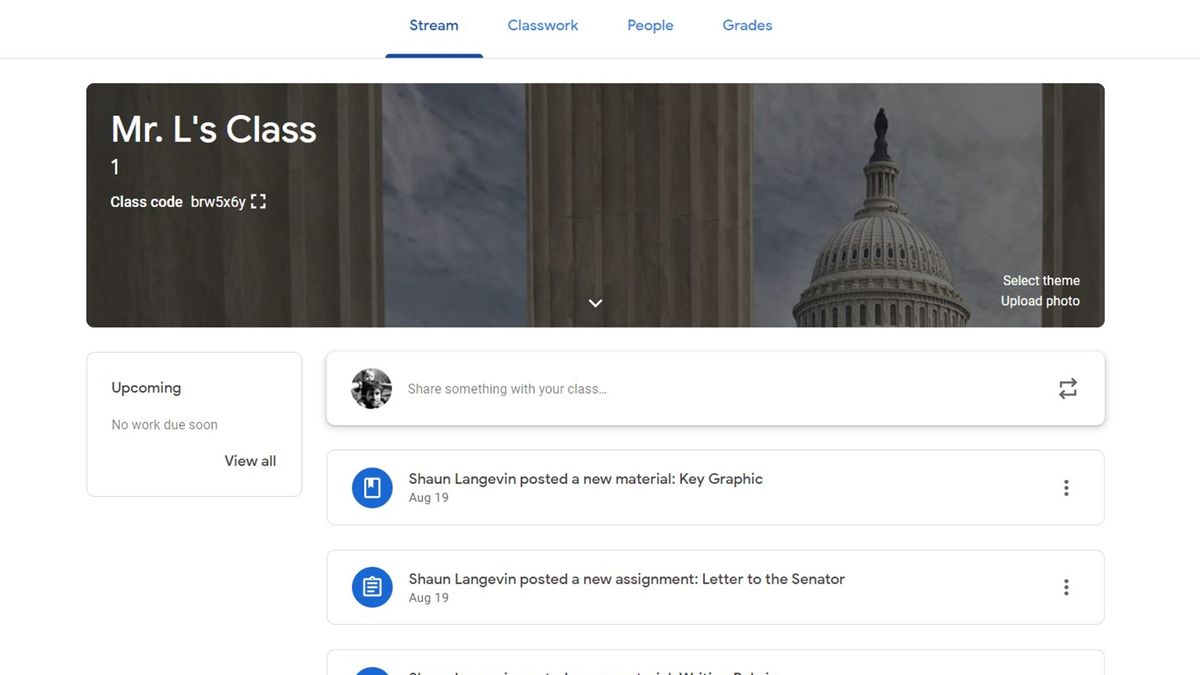Open the class code fullscreen display icon
1200x675 pixels.
[258, 201]
